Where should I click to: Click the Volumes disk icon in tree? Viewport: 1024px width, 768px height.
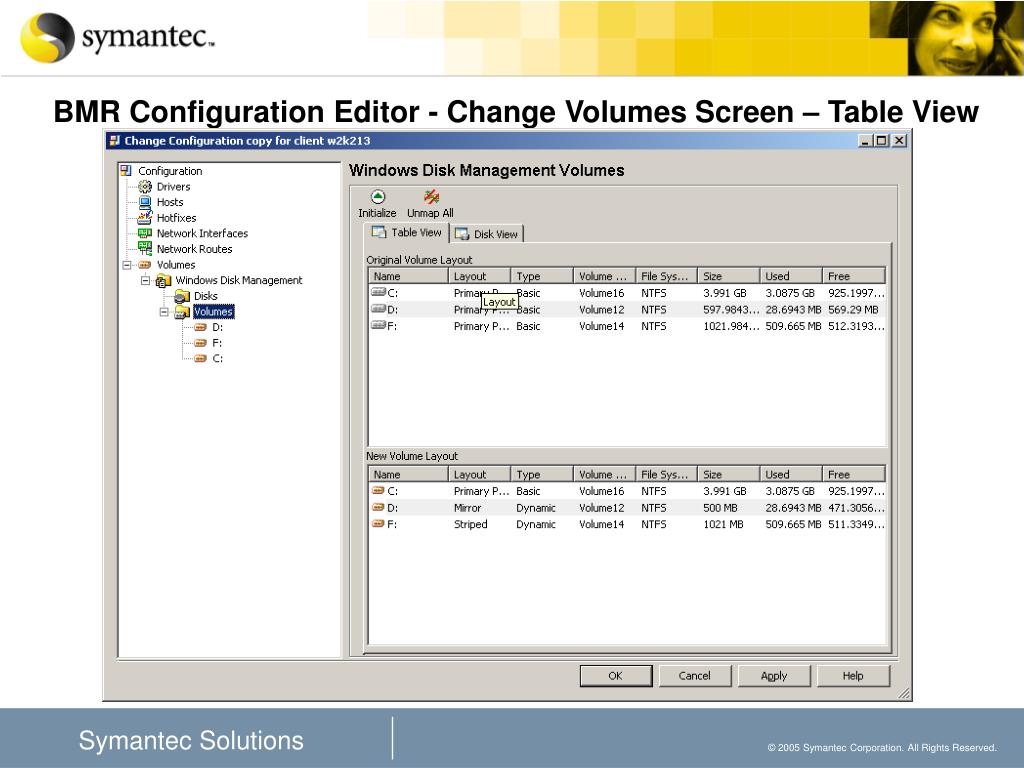point(145,264)
